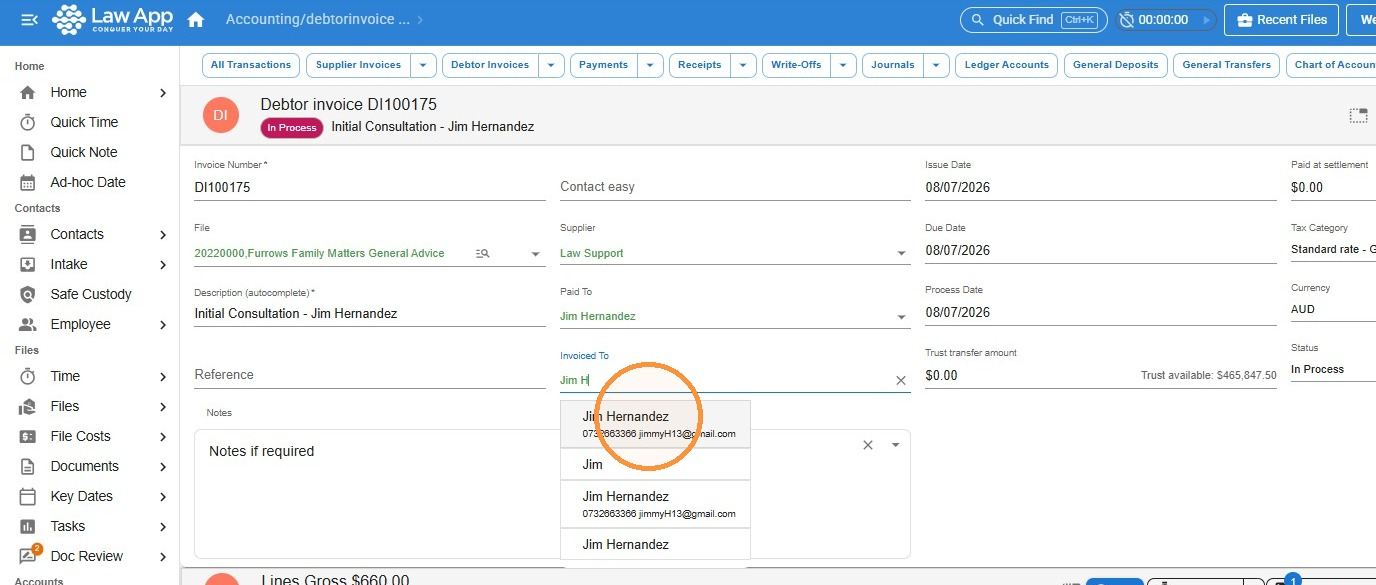Expand the breadcrumb chevron after Accounting/debtorinvoice
This screenshot has height=585, width=1376.
point(420,20)
